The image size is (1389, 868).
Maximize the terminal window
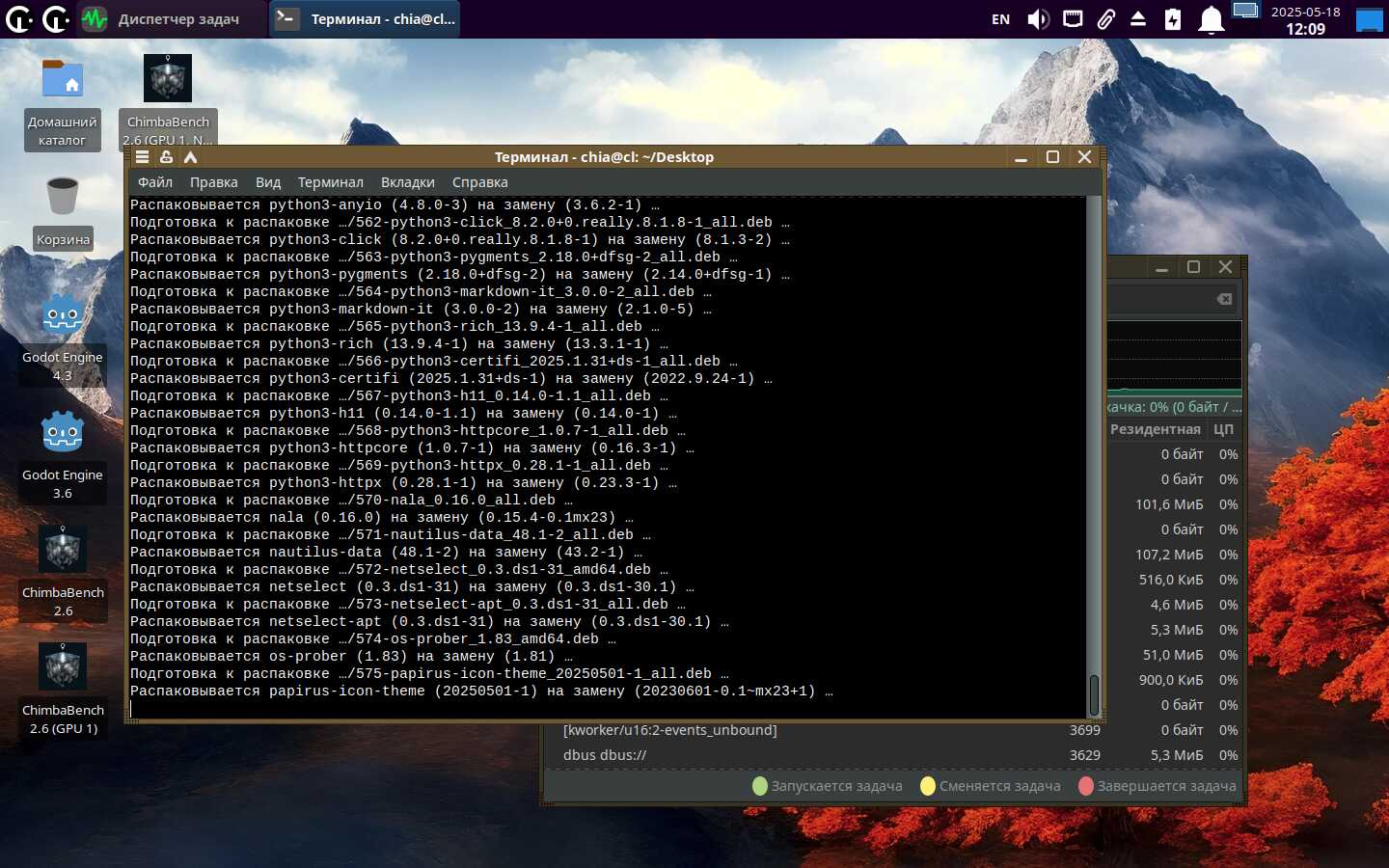pos(1052,157)
